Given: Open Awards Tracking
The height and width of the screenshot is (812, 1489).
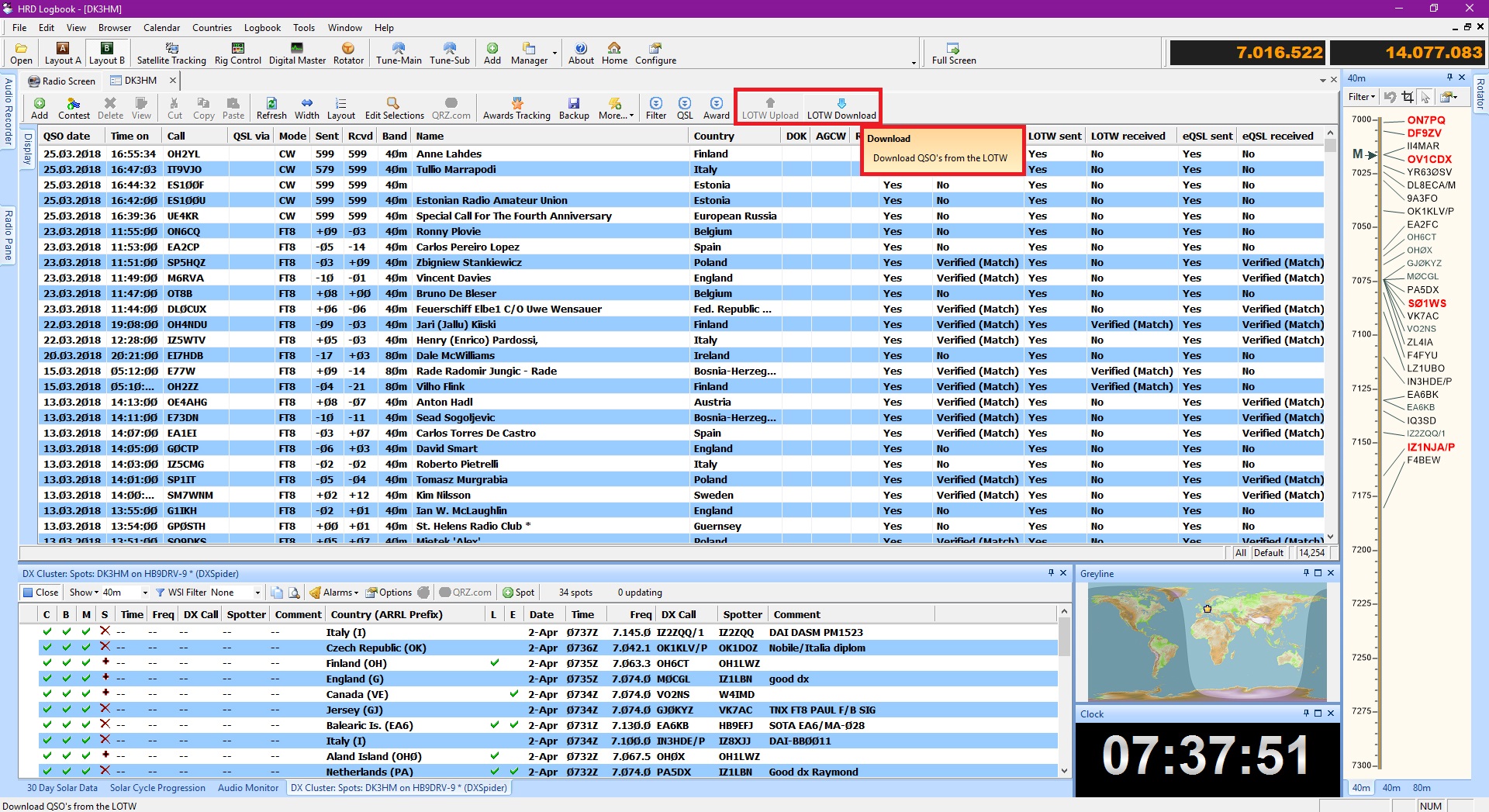Looking at the screenshot, I should pyautogui.click(x=516, y=108).
